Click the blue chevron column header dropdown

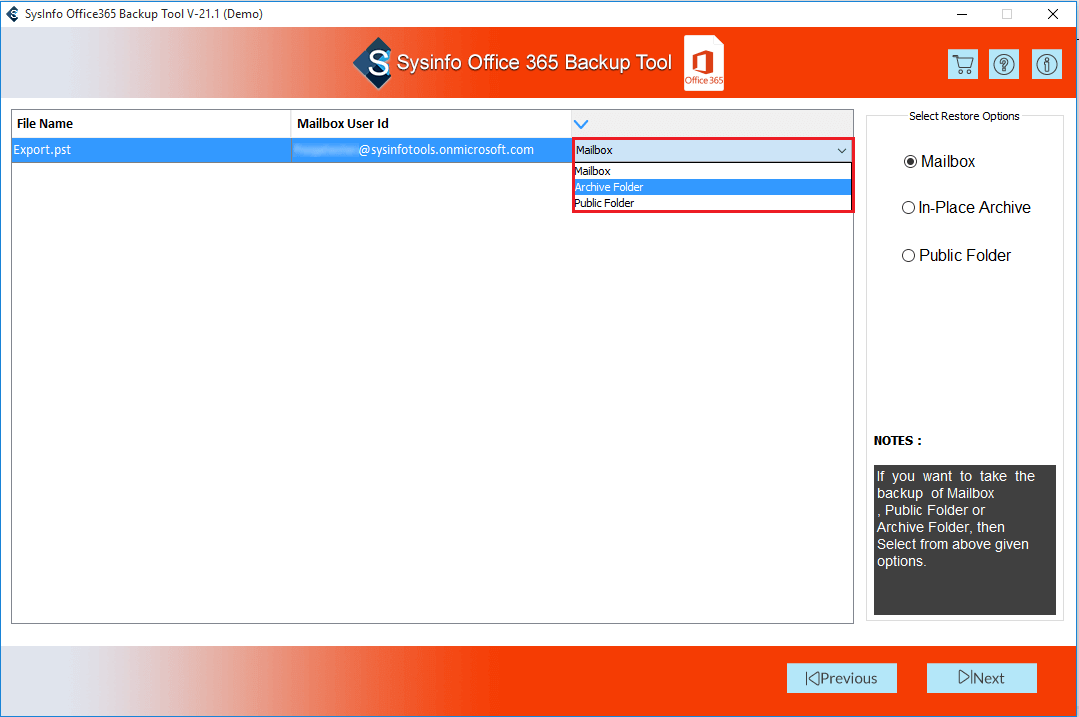pyautogui.click(x=581, y=124)
